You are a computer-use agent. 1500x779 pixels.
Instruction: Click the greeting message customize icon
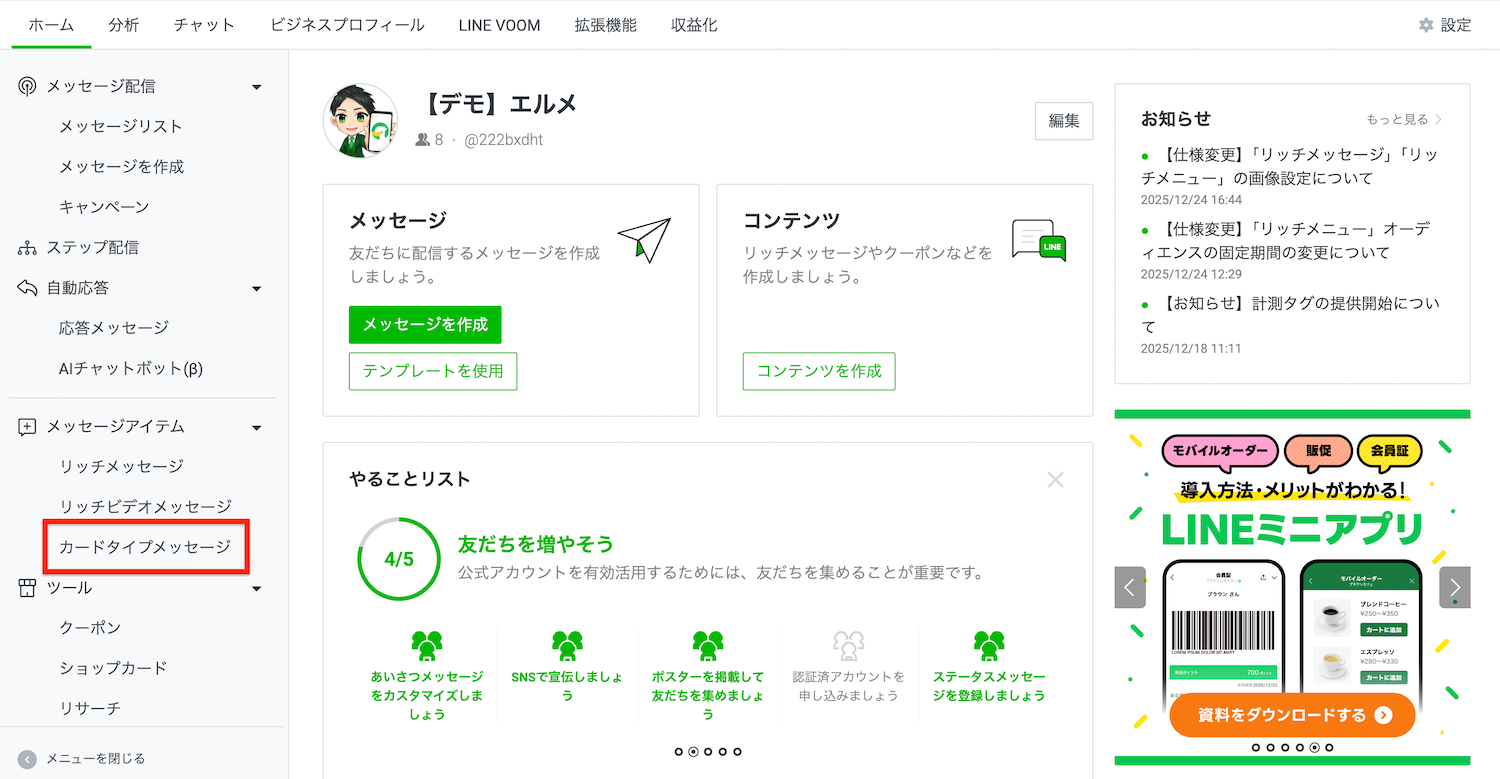click(x=427, y=646)
